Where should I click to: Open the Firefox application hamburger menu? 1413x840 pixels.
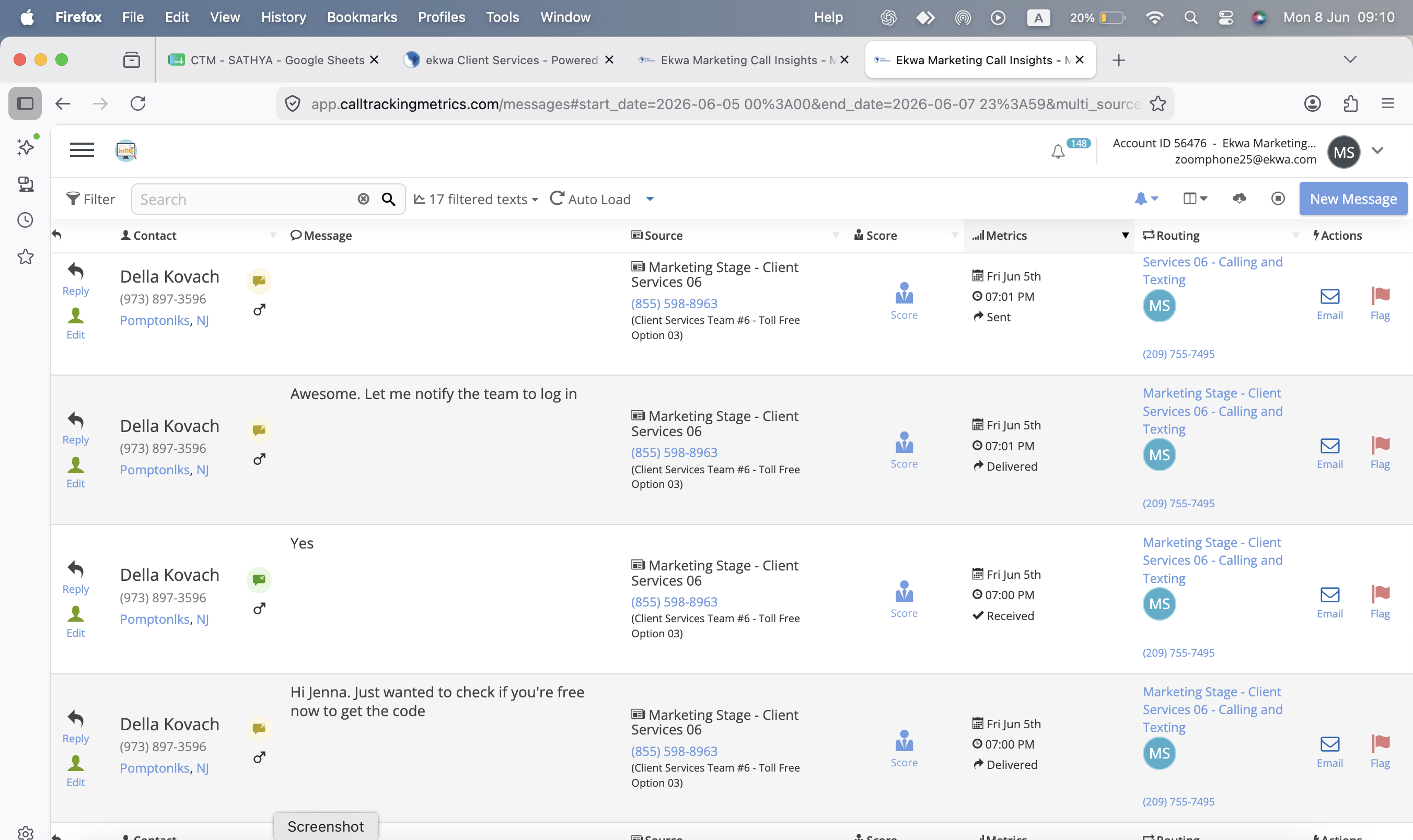click(1387, 103)
